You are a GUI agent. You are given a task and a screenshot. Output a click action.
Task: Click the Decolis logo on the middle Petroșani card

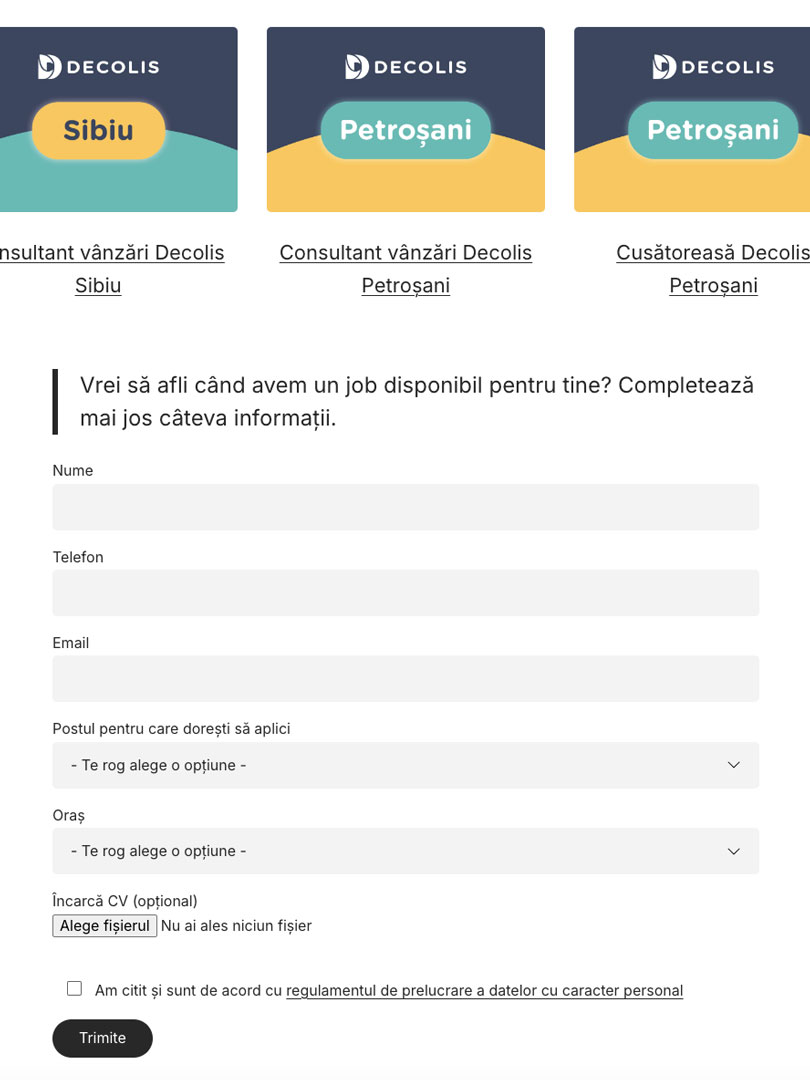(406, 67)
